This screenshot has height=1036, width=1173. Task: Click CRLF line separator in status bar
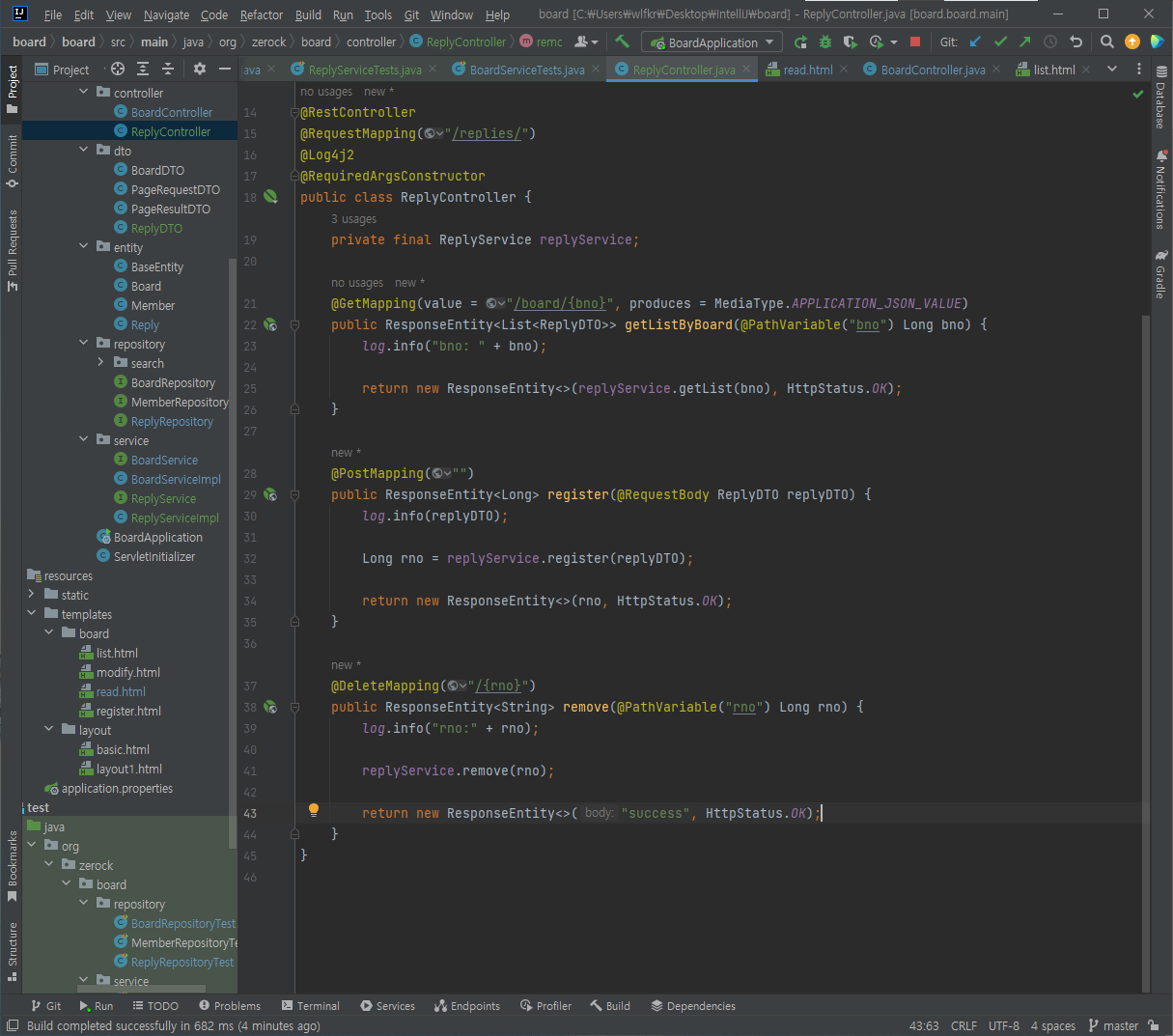(964, 1025)
